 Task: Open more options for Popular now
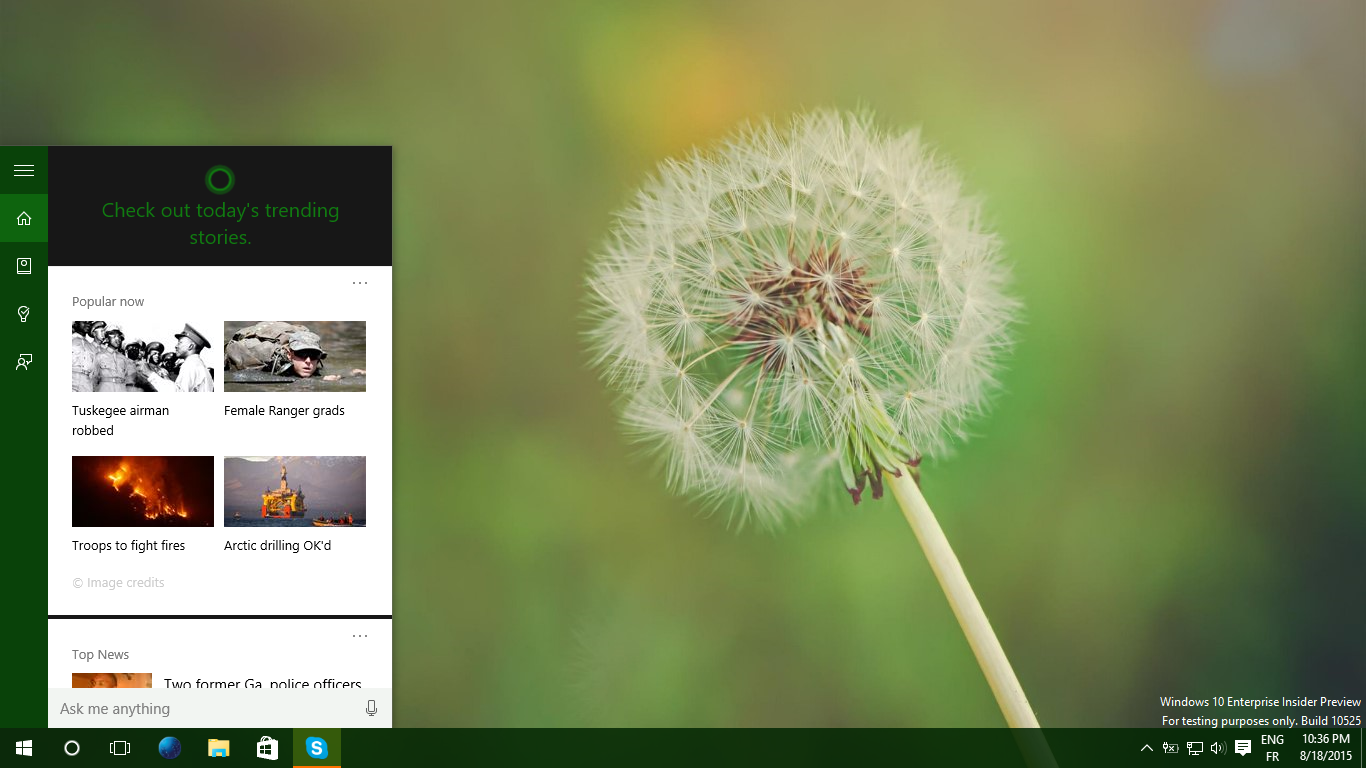tap(360, 283)
